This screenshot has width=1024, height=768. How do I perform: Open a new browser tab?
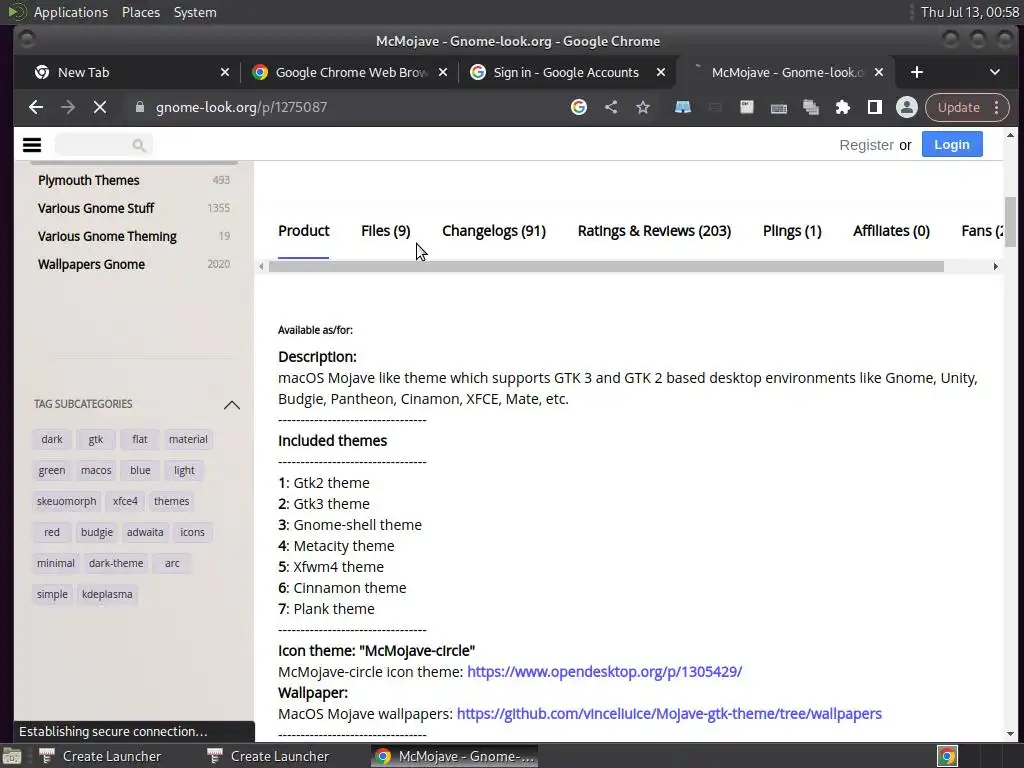917,72
